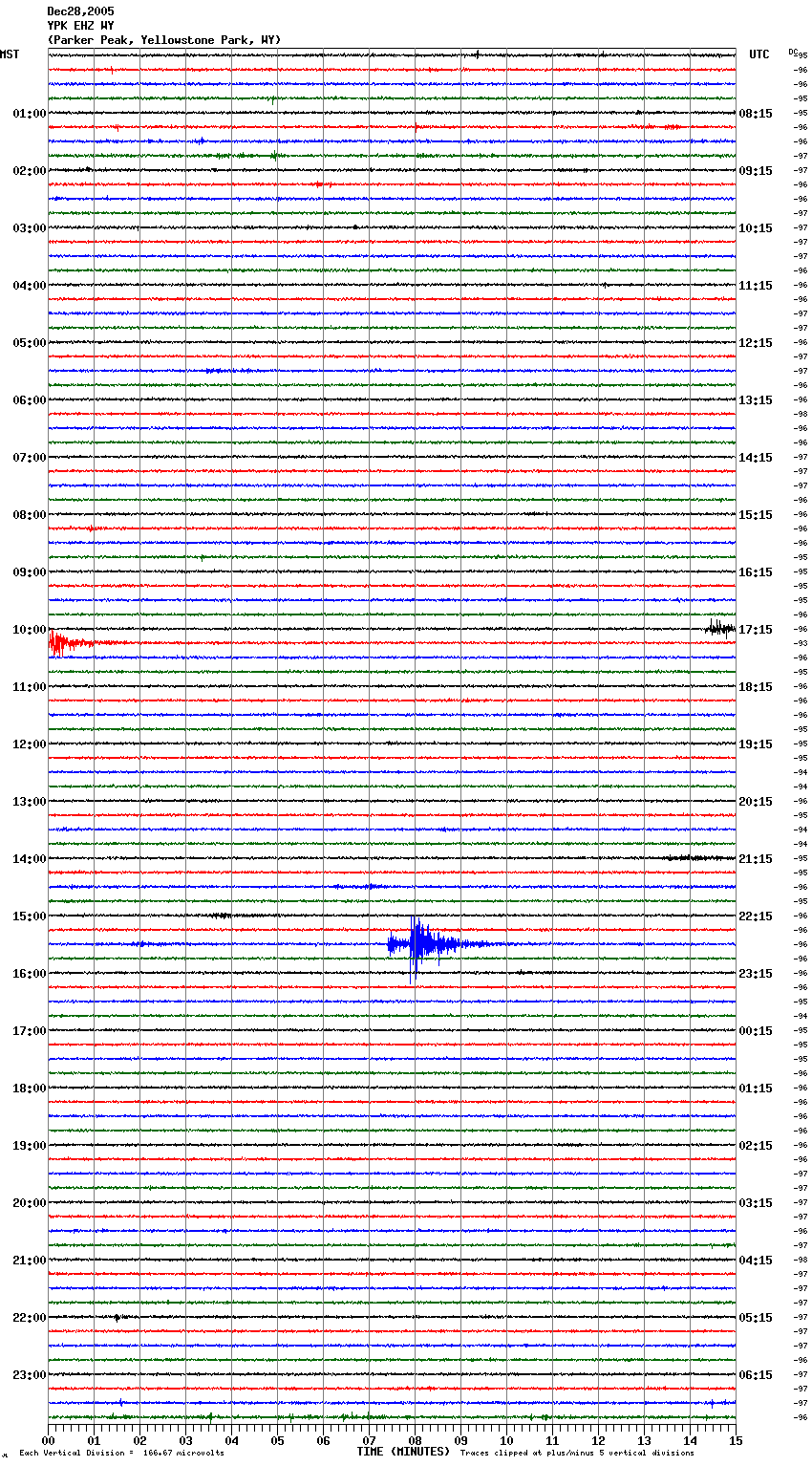Click minute tick 03 on the time axis
This screenshot has width=812, height=1466.
click(185, 1441)
